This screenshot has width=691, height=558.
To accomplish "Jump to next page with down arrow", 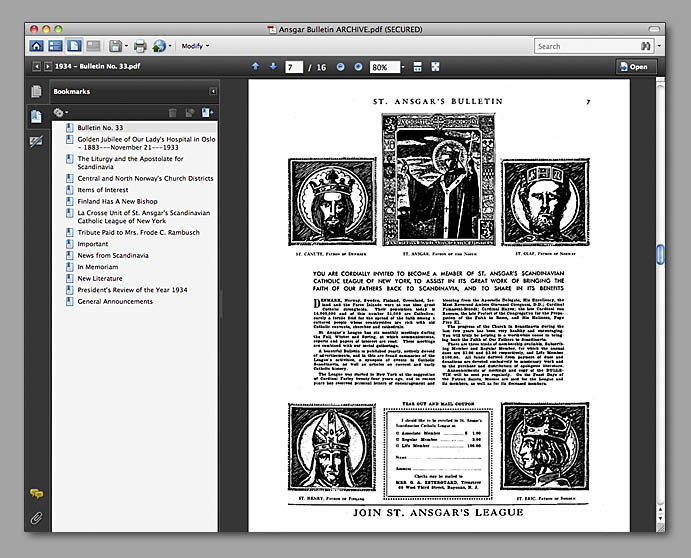I will pos(273,66).
